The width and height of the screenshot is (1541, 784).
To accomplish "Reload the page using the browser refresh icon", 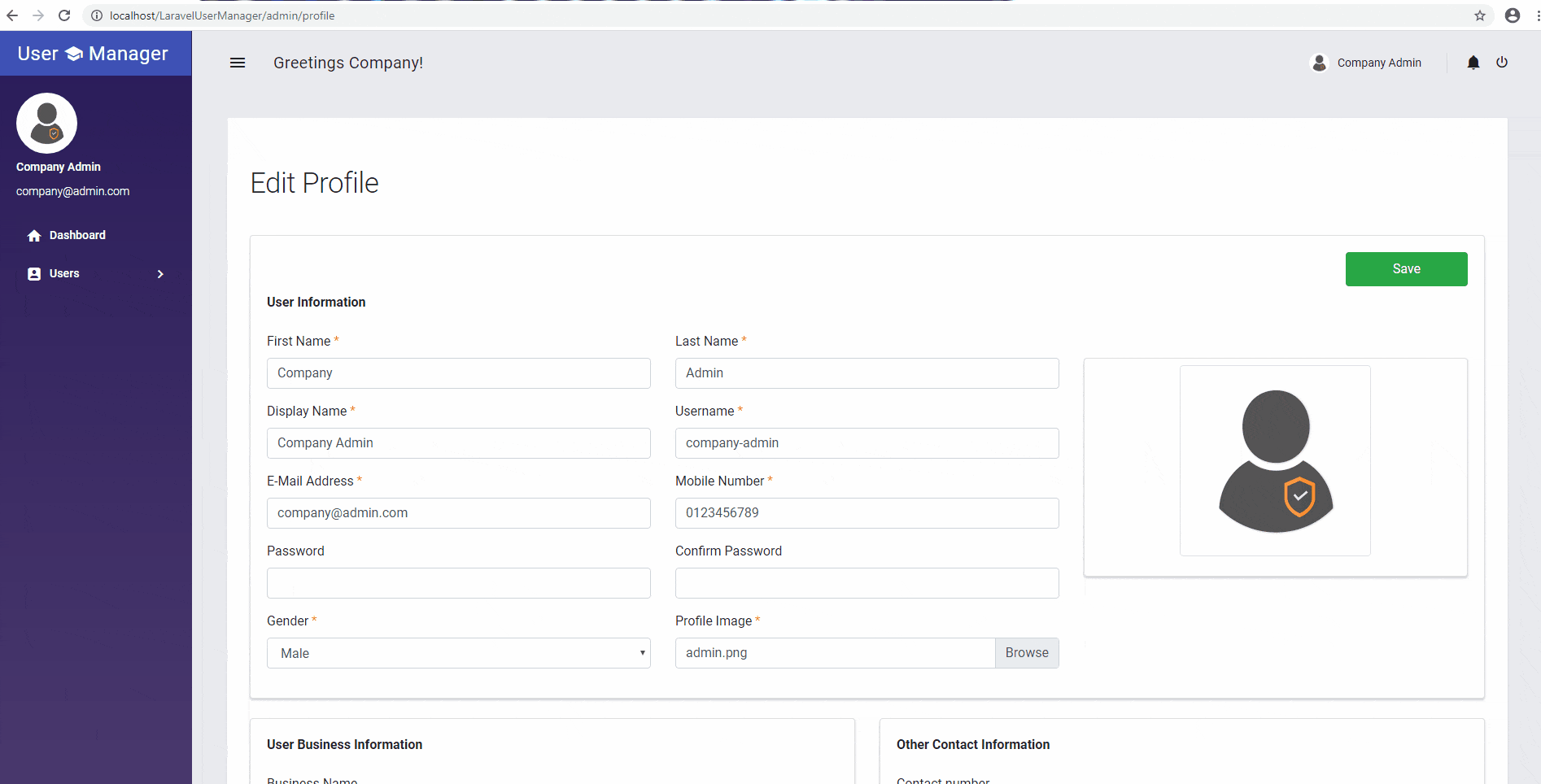I will coord(64,15).
